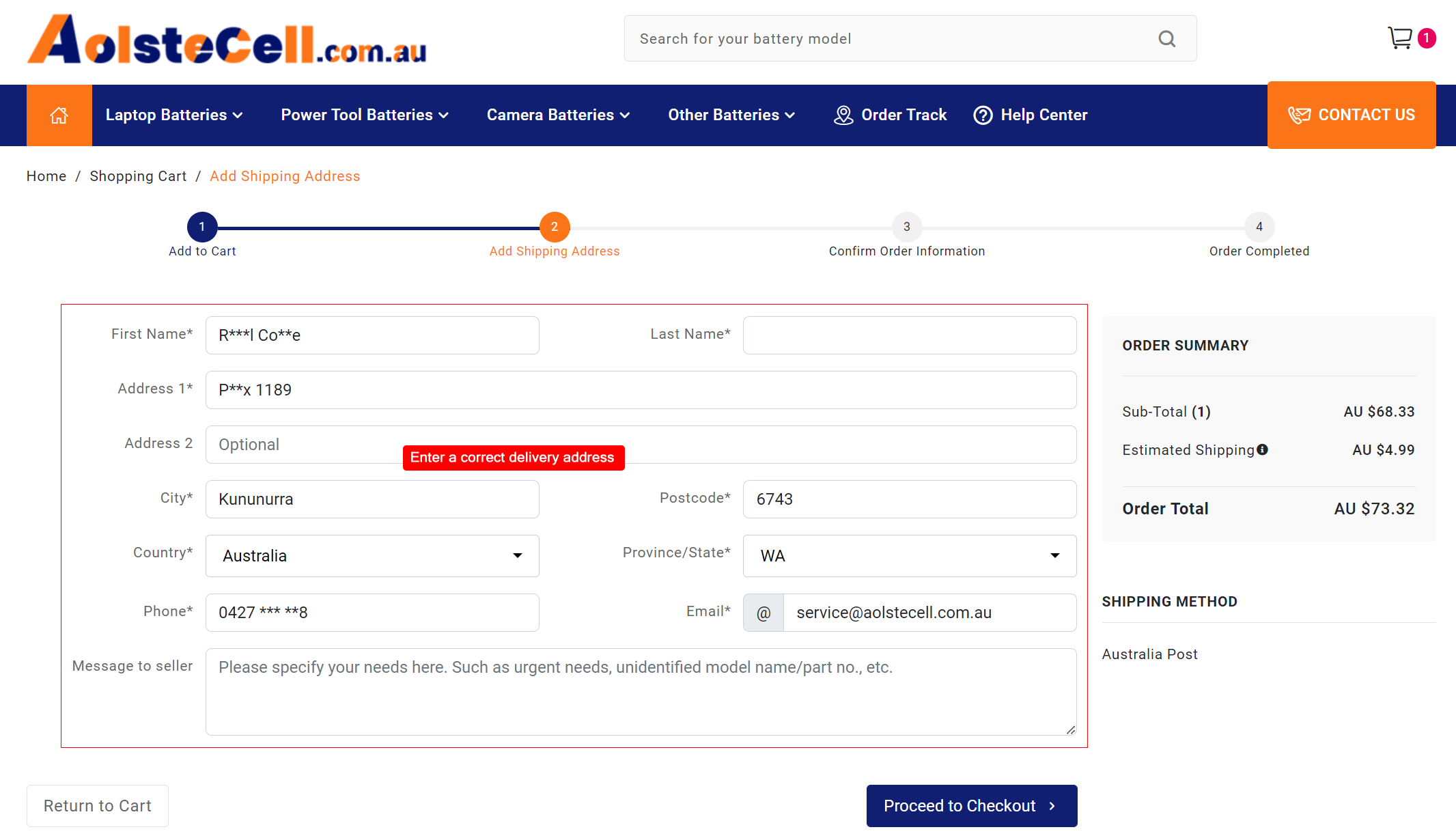Click the orange home icon
1456x836 pixels.
point(59,115)
